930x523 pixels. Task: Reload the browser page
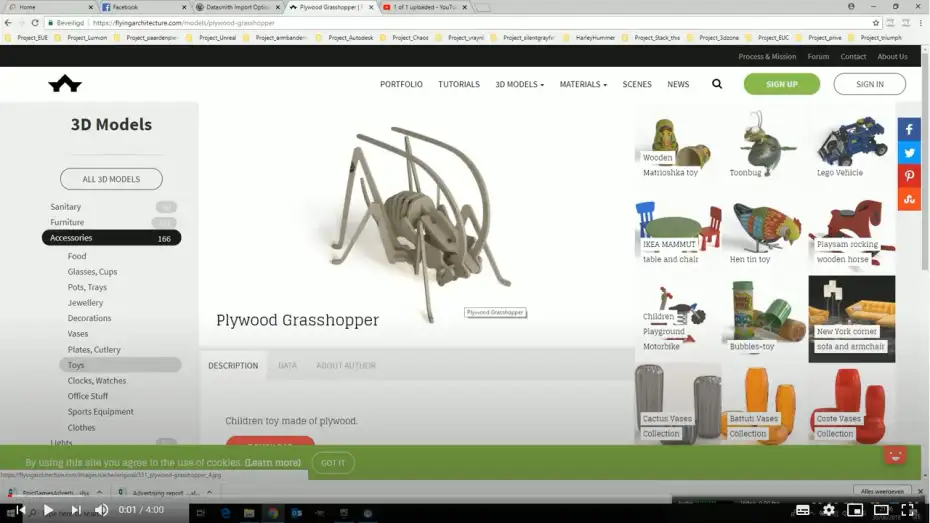coord(35,23)
